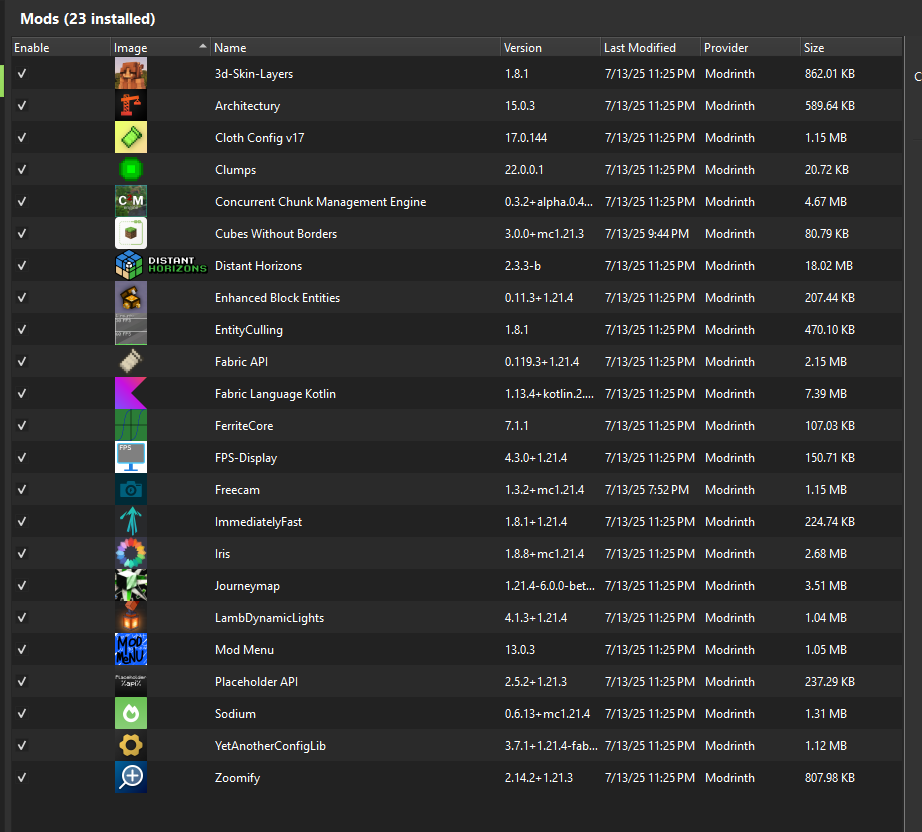Click the Zoomify magnifier icon
The height and width of the screenshot is (832, 922).
point(131,777)
